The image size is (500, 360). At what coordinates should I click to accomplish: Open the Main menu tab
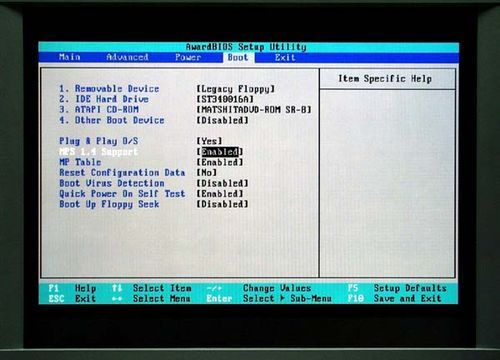tap(69, 57)
